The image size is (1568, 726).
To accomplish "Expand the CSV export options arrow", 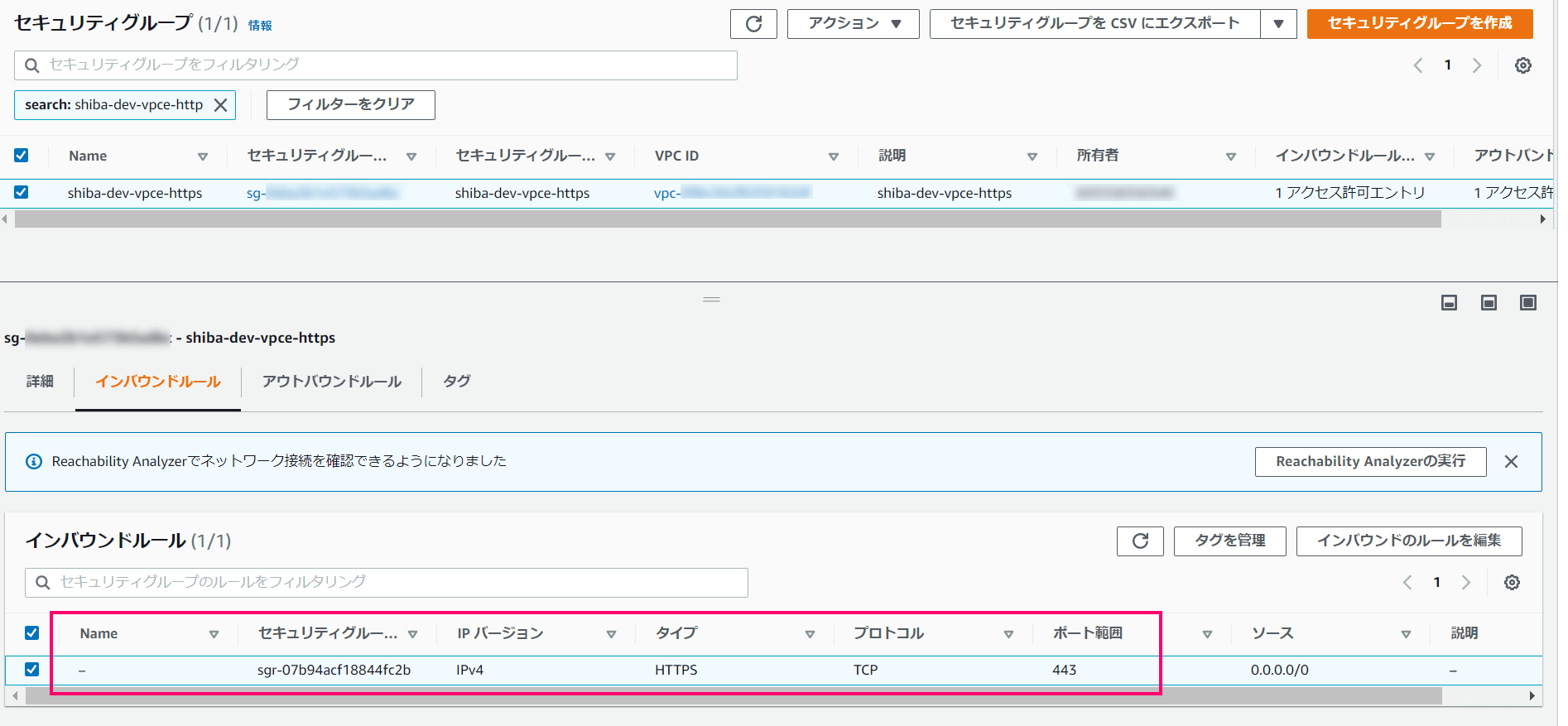I will tap(1278, 24).
